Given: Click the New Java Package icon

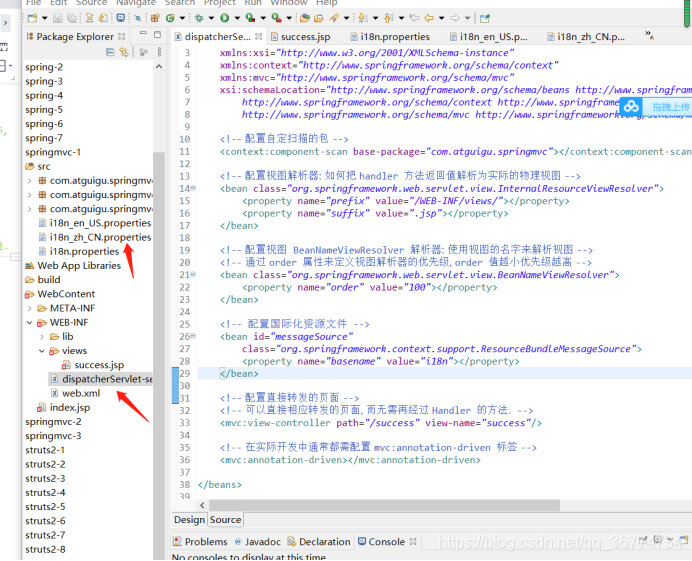Looking at the screenshot, I should pos(155,18).
